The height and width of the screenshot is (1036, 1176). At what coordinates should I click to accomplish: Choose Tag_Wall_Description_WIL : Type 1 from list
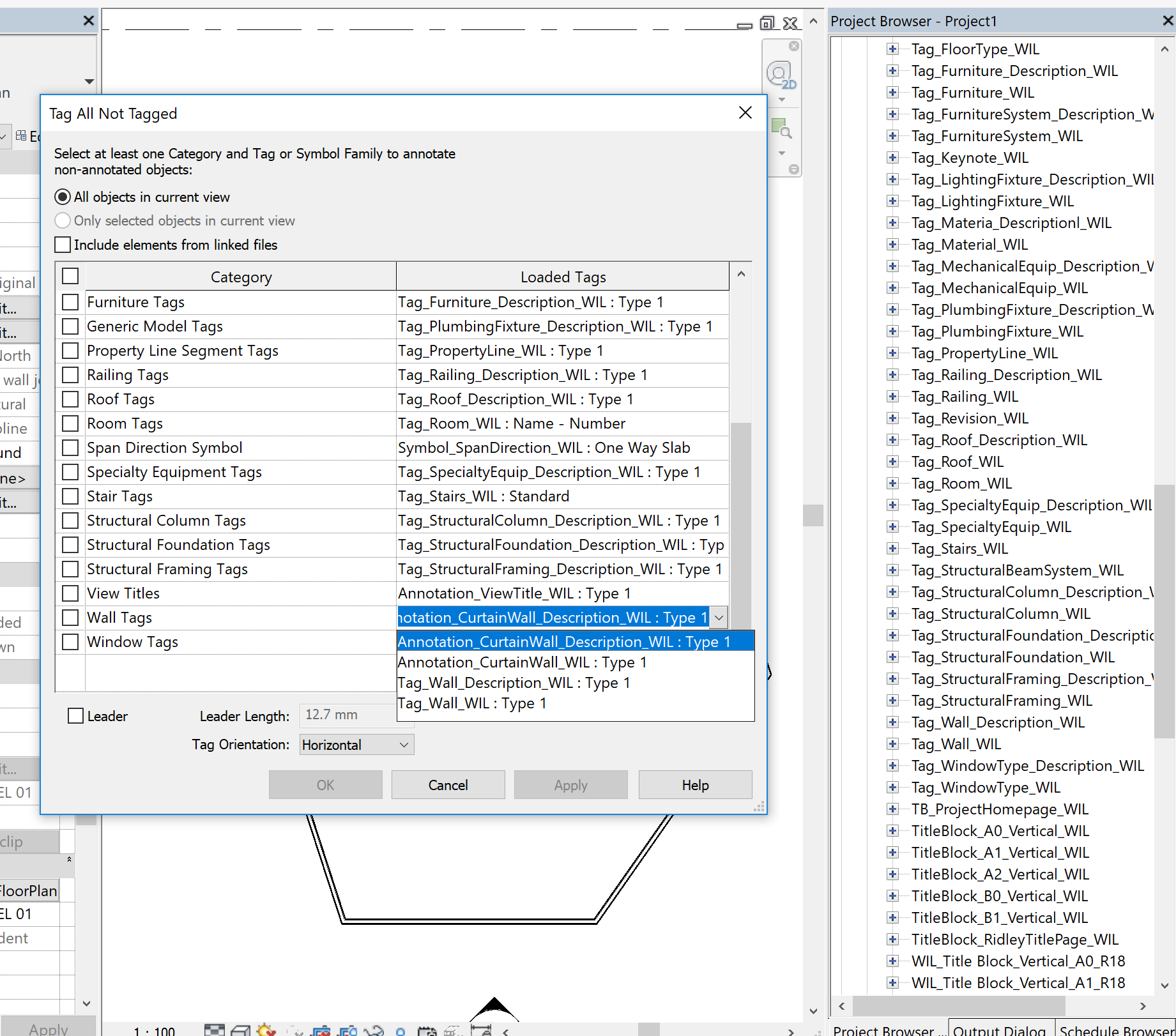576,683
